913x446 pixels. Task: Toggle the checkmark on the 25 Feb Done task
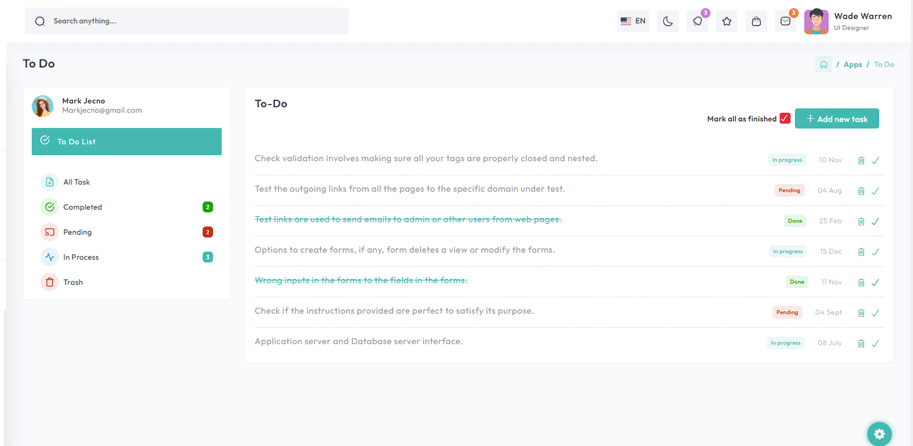pos(875,221)
